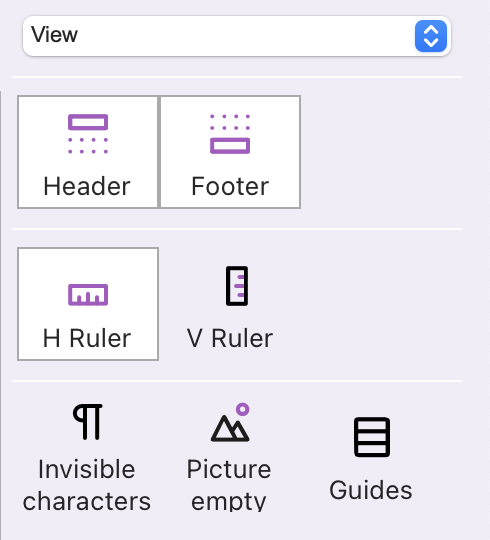Toggle off the Footer display
The image size is (490, 540).
(230, 152)
